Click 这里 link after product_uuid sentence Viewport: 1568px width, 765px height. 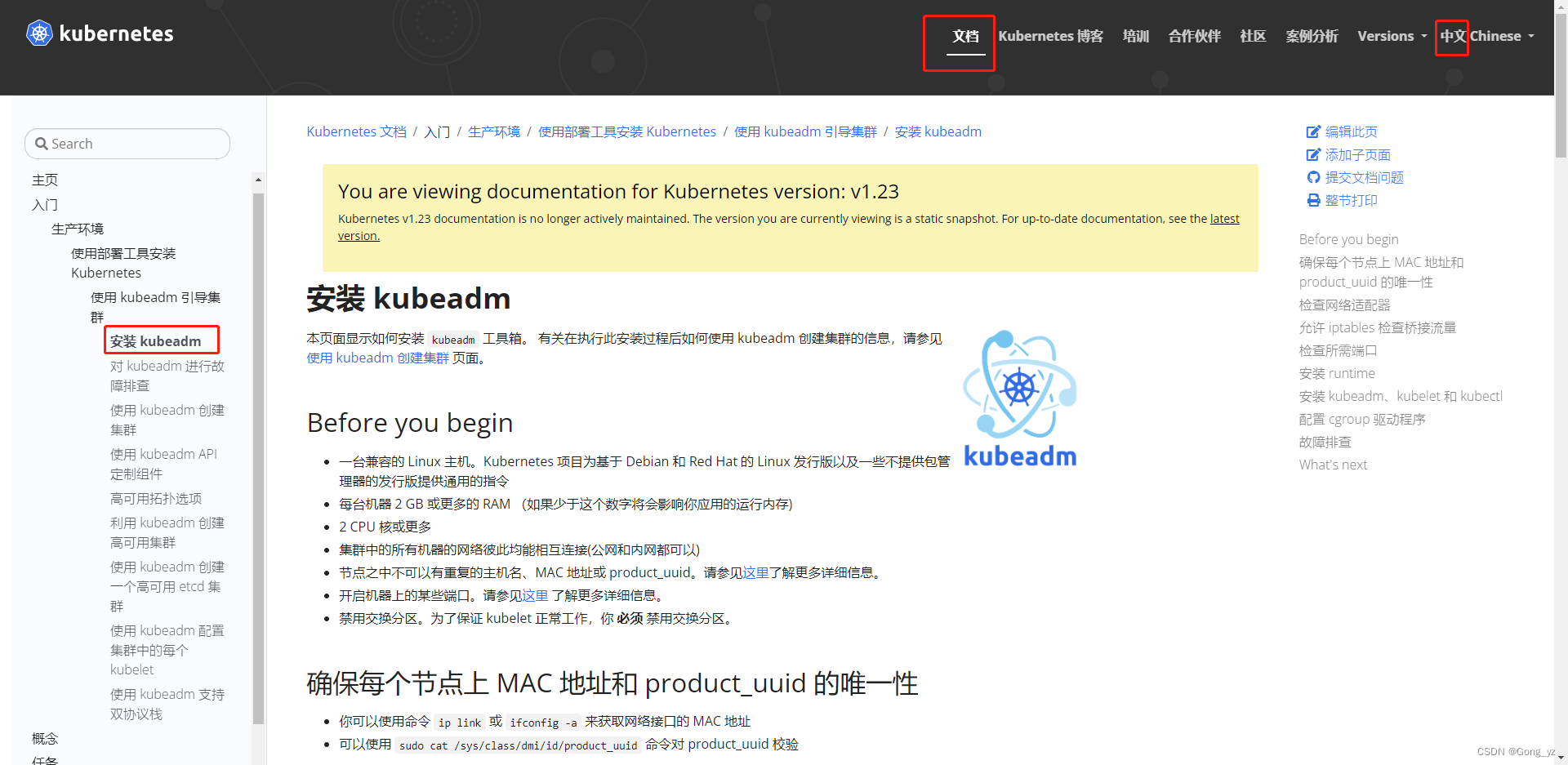click(x=755, y=572)
